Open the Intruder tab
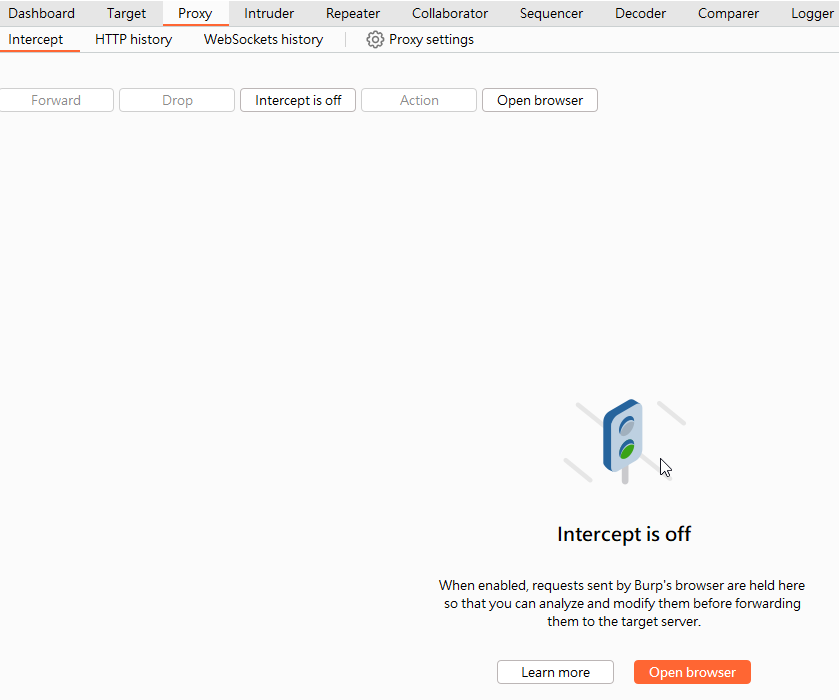The height and width of the screenshot is (700, 839). click(x=269, y=13)
